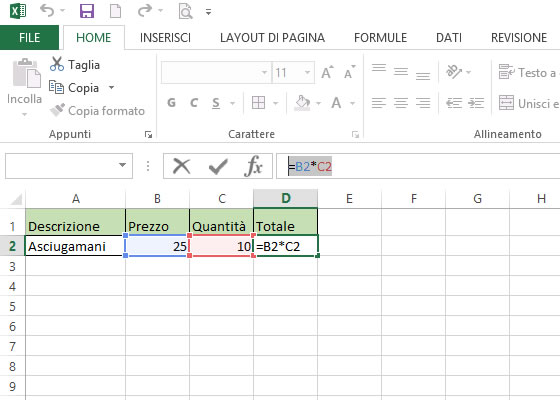Click the fill color paint bucket
Screen dimensions: 560x400
click(302, 103)
